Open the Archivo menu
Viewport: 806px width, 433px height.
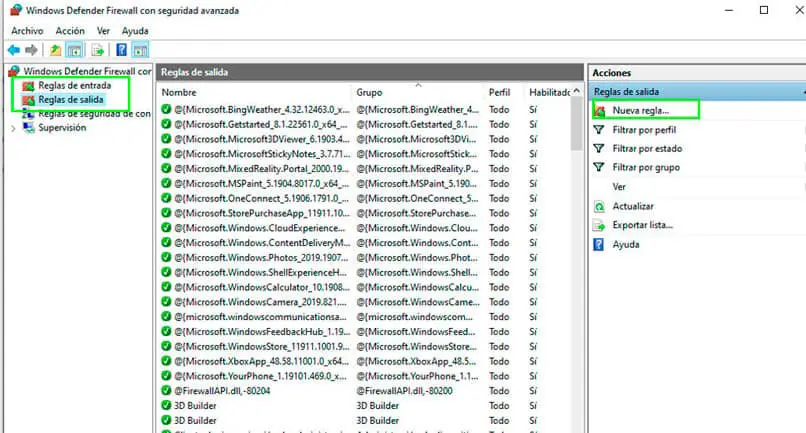coord(27,31)
